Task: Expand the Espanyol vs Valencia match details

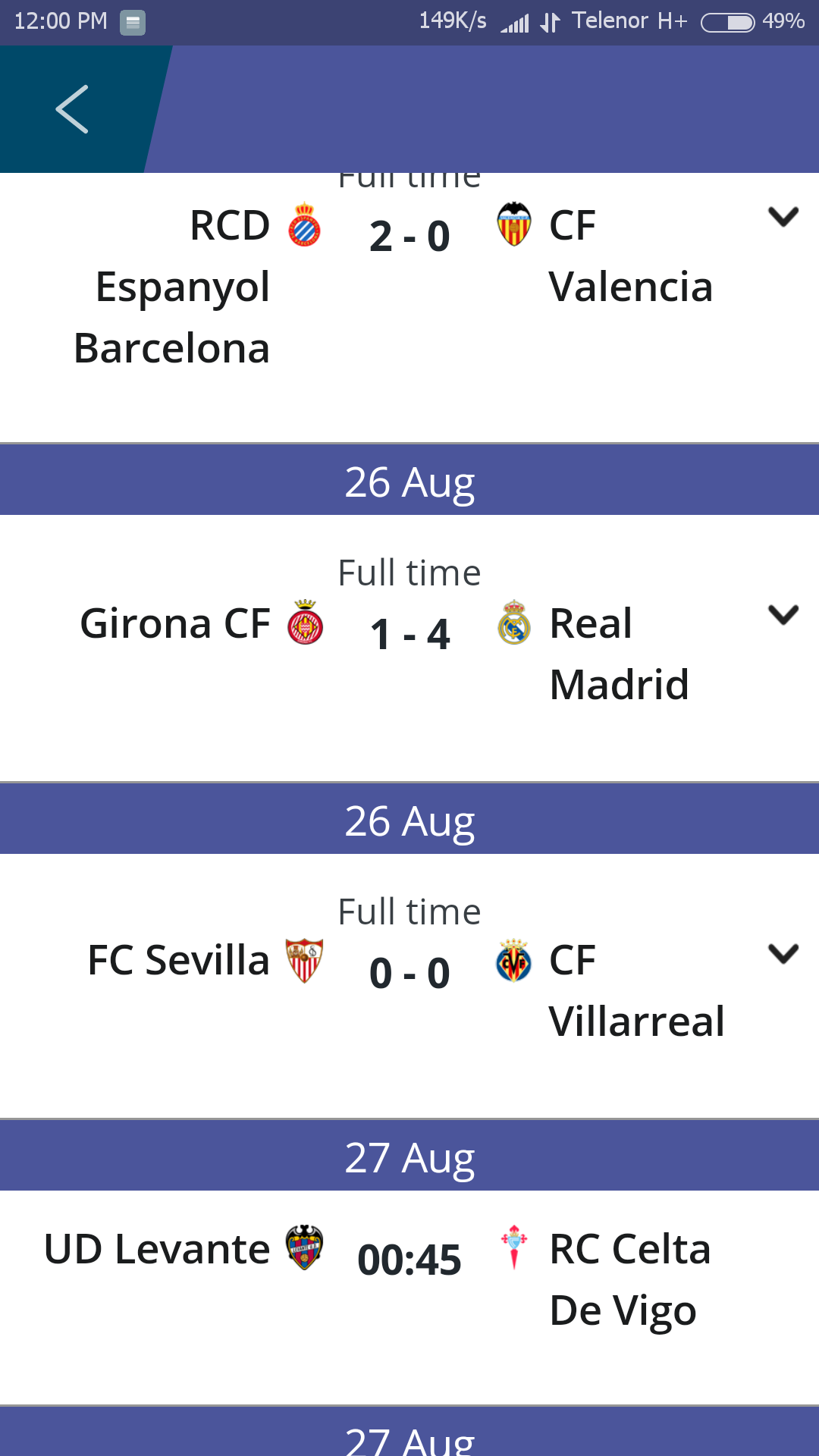Action: [x=783, y=217]
